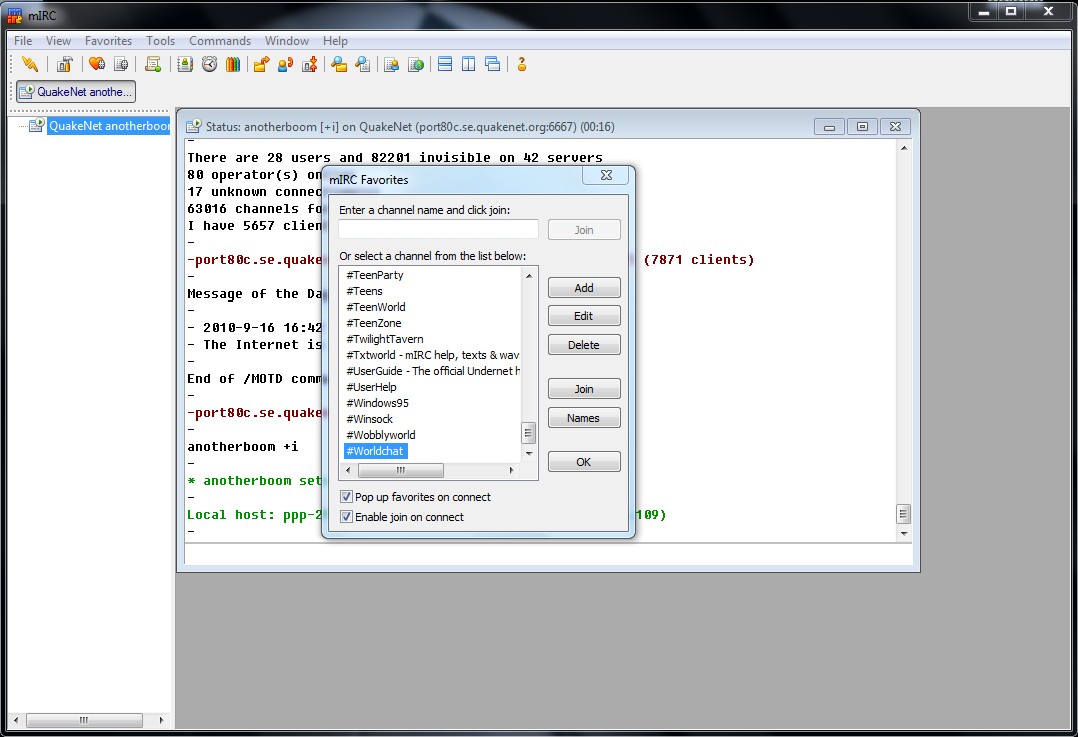Click the Delete button in Favorites dialog
The height and width of the screenshot is (737, 1078).
[584, 344]
